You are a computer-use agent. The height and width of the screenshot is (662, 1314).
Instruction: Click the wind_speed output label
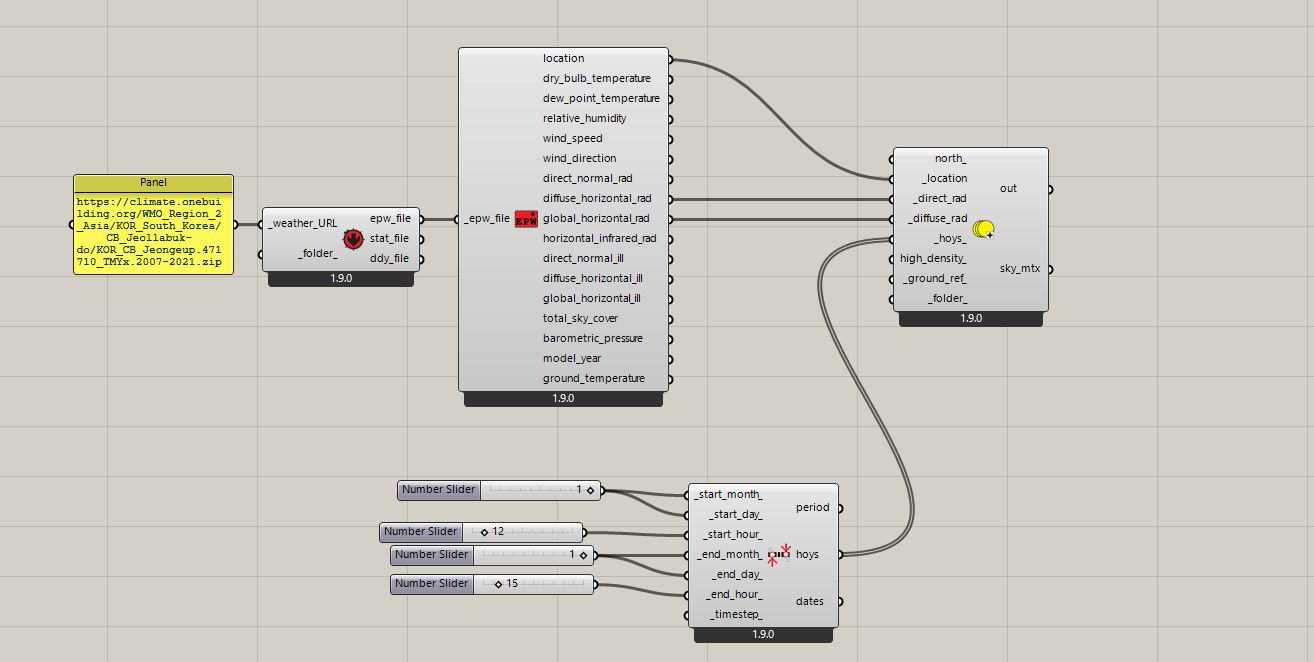[x=573, y=138]
